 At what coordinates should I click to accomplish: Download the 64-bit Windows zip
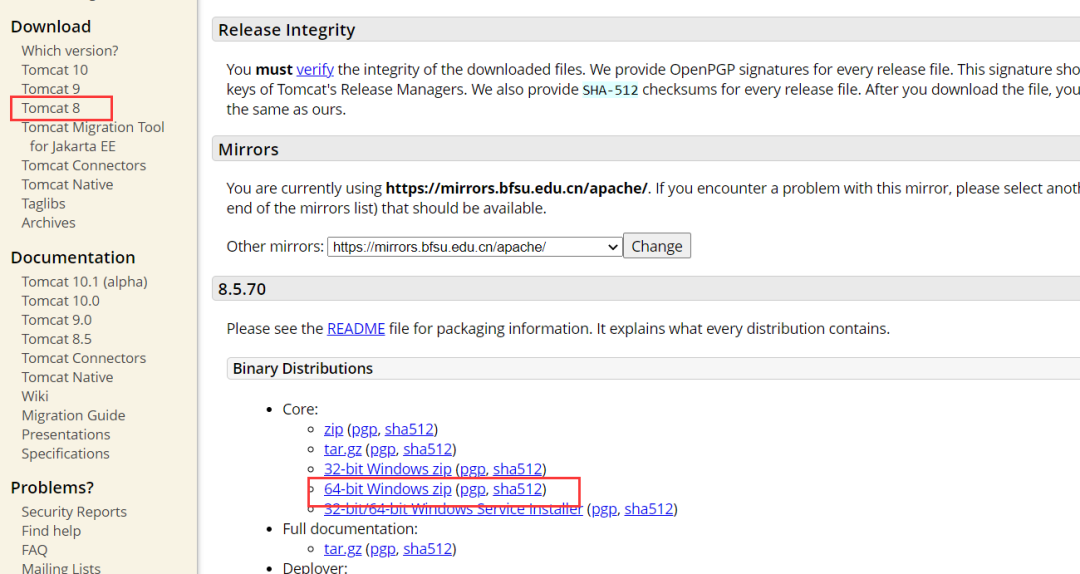point(388,489)
